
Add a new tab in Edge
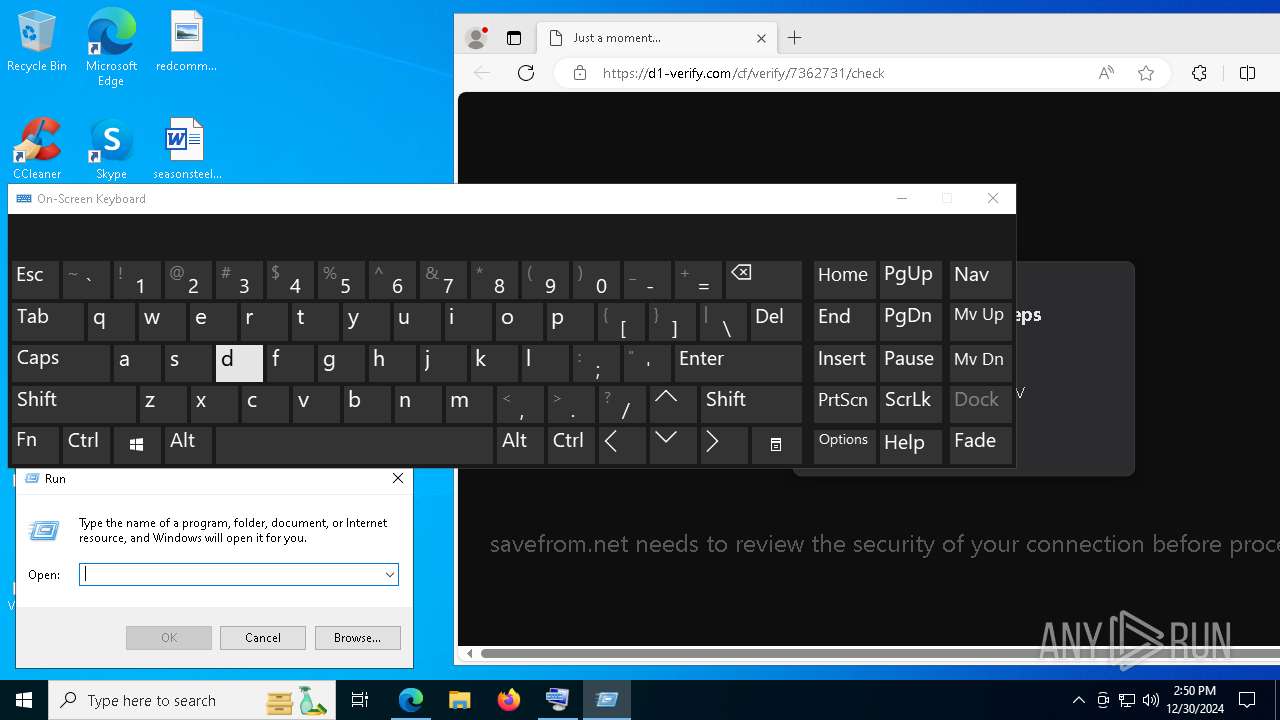pyautogui.click(x=795, y=38)
